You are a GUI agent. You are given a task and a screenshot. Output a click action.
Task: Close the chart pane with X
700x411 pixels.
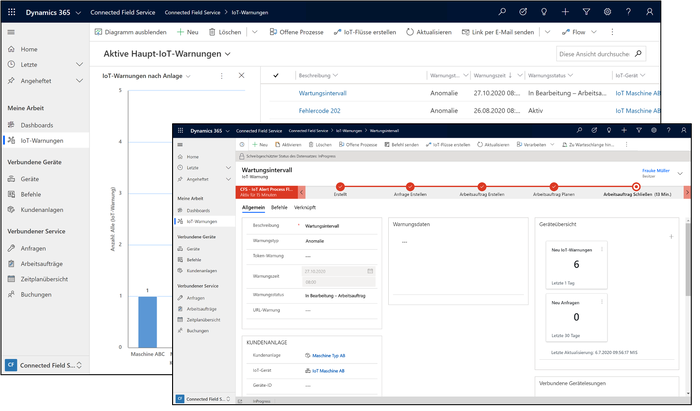coord(242,75)
